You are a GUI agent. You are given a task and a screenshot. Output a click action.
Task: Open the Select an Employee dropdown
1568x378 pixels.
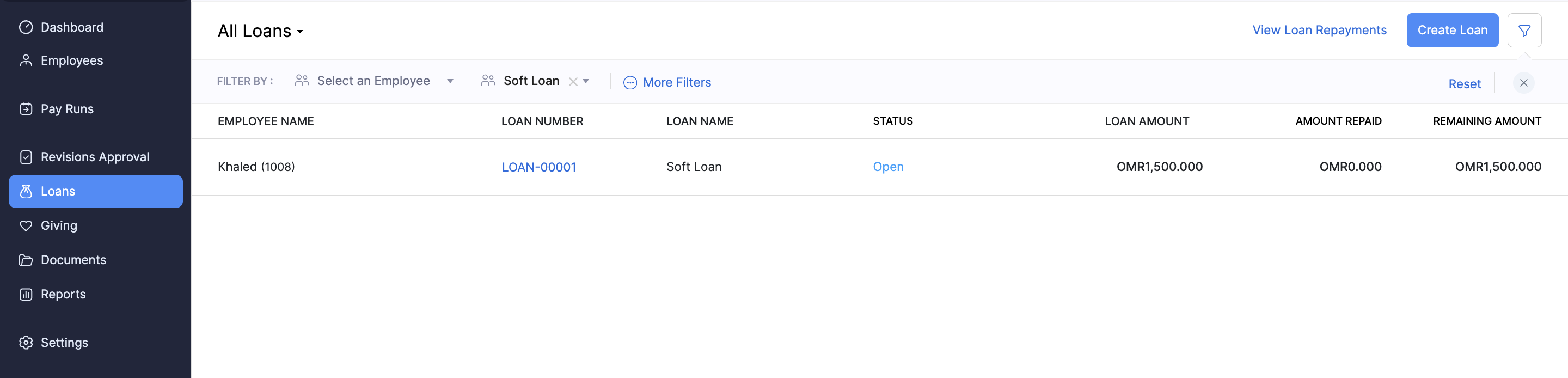(450, 81)
